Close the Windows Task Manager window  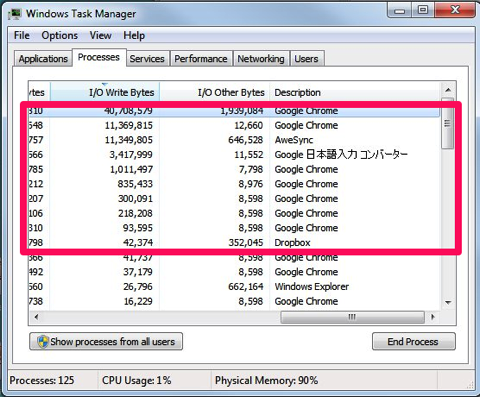pyautogui.click(x=455, y=10)
